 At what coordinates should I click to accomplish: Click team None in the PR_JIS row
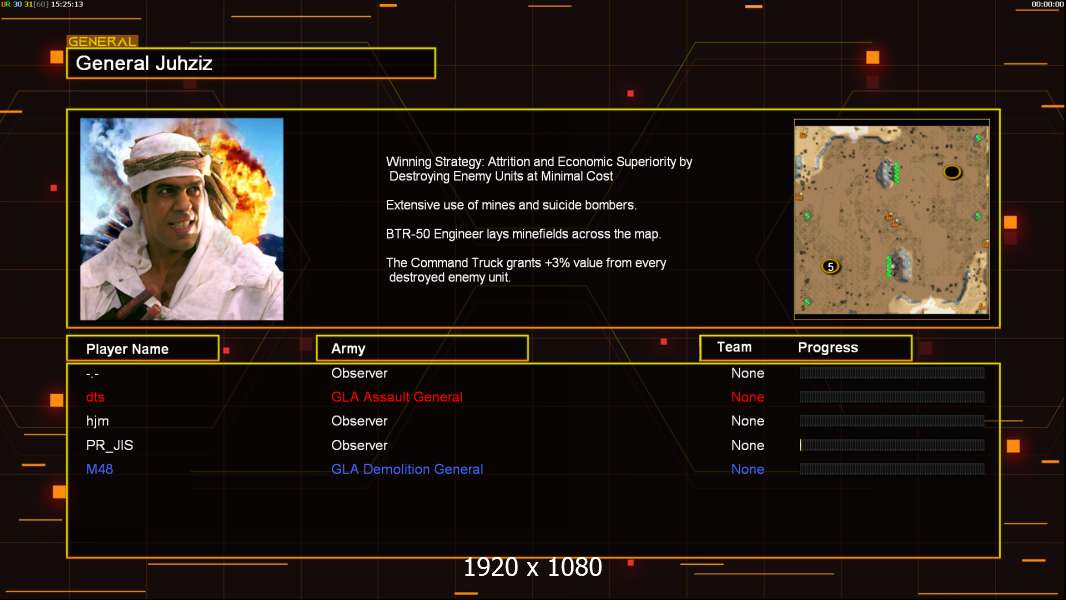747,445
